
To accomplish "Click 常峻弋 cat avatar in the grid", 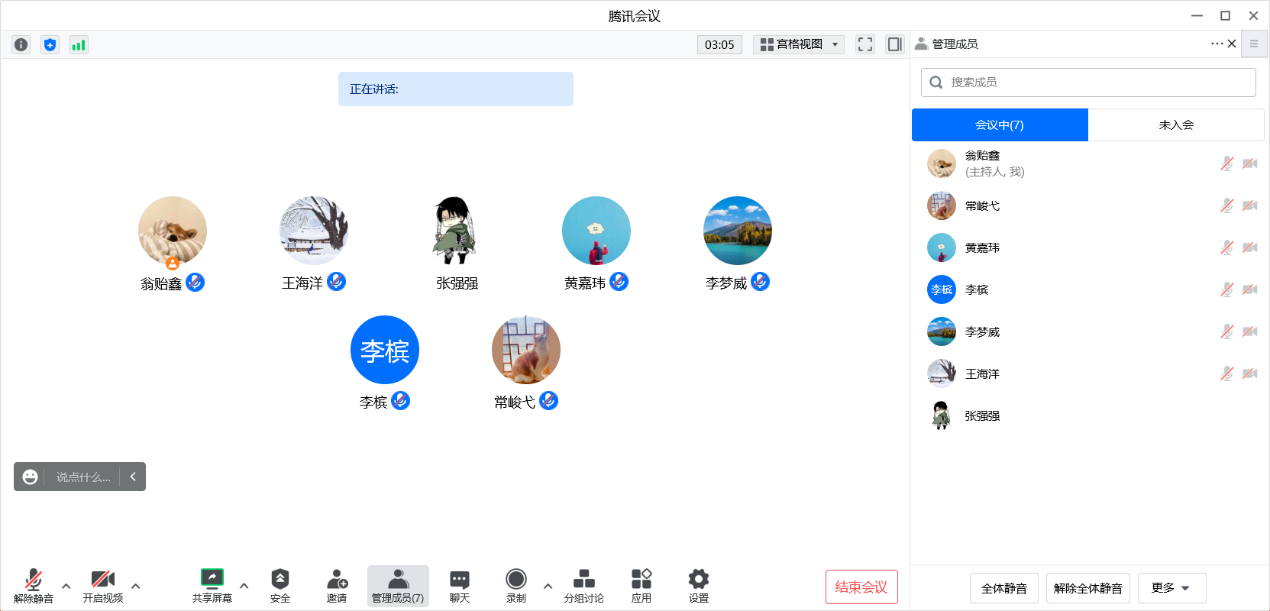I will tap(526, 350).
